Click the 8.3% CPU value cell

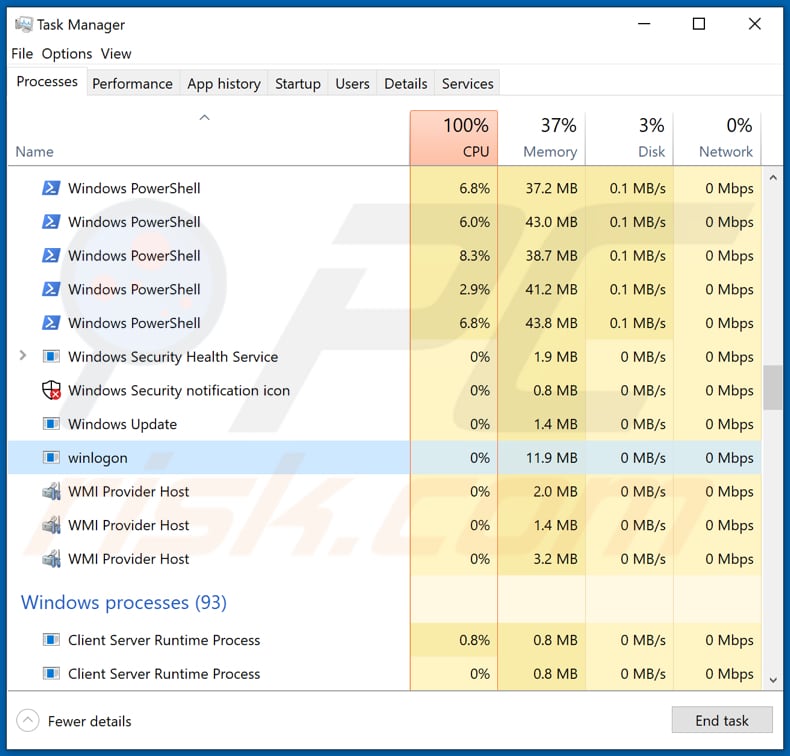454,255
